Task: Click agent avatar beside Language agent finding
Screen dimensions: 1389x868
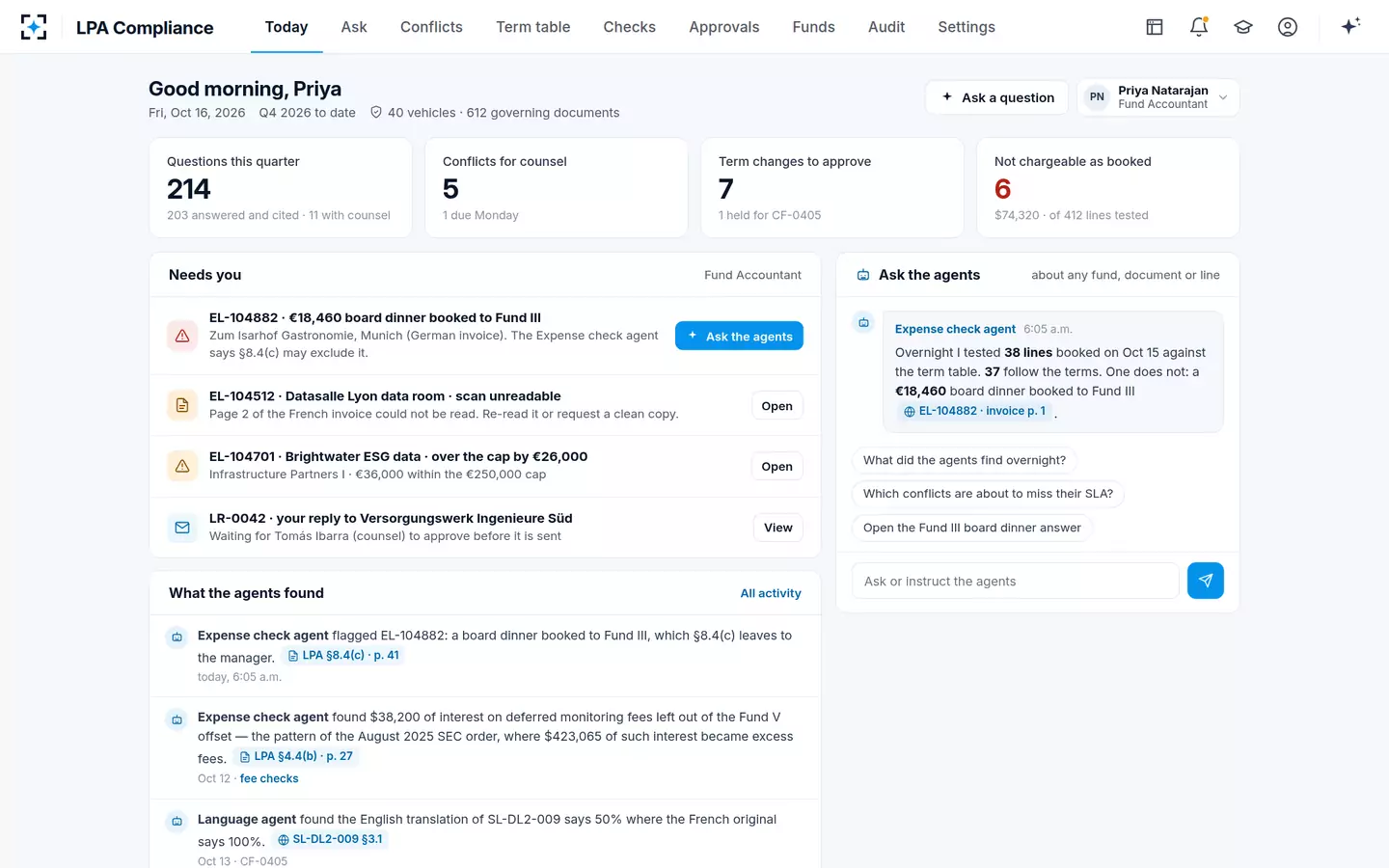Action: pos(177,822)
